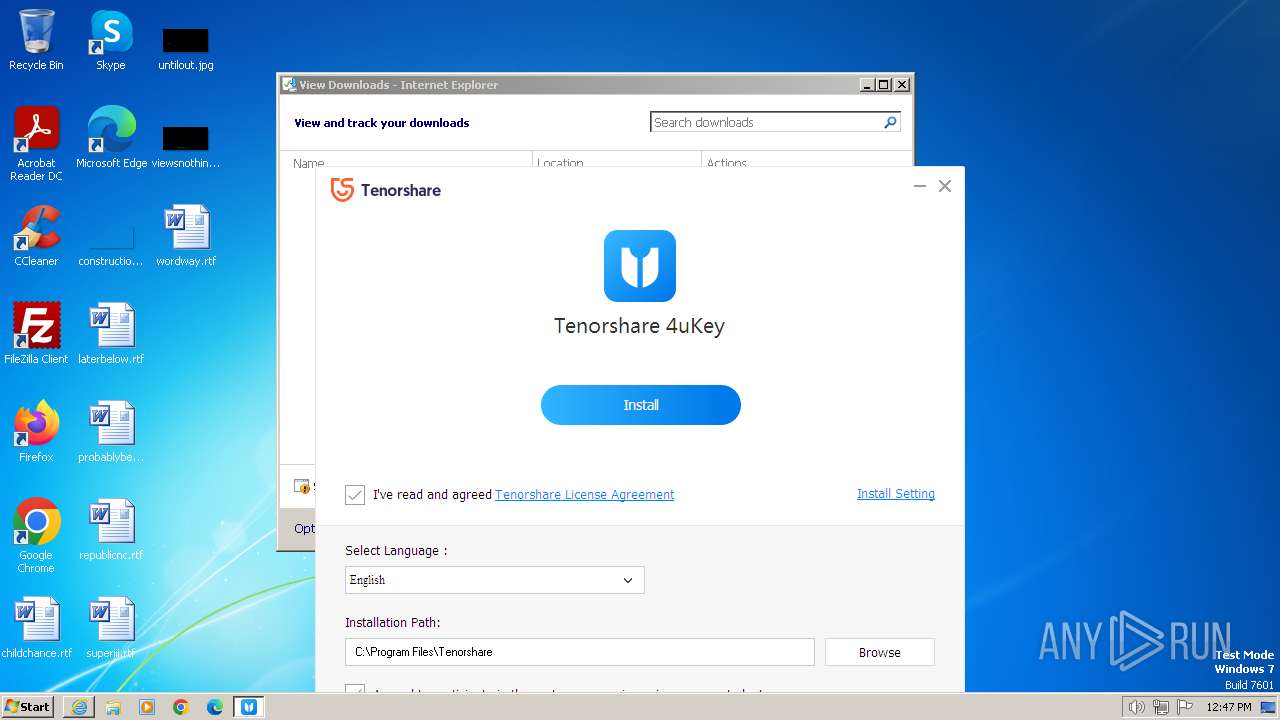Open File Explorer from taskbar
The height and width of the screenshot is (720, 1280).
coord(113,706)
